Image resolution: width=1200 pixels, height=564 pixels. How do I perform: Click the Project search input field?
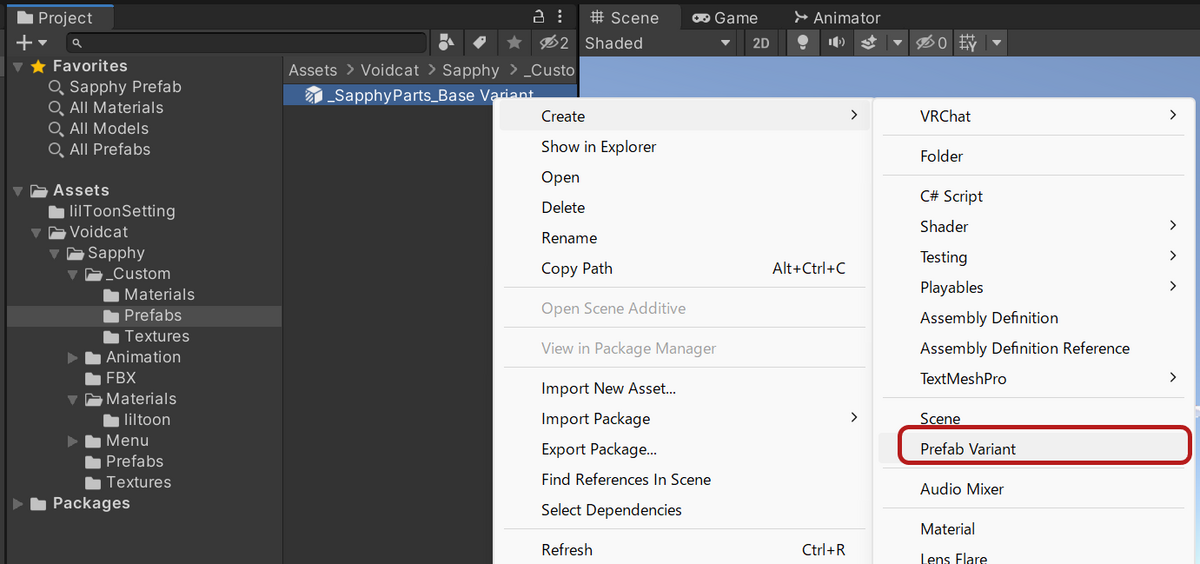[250, 43]
